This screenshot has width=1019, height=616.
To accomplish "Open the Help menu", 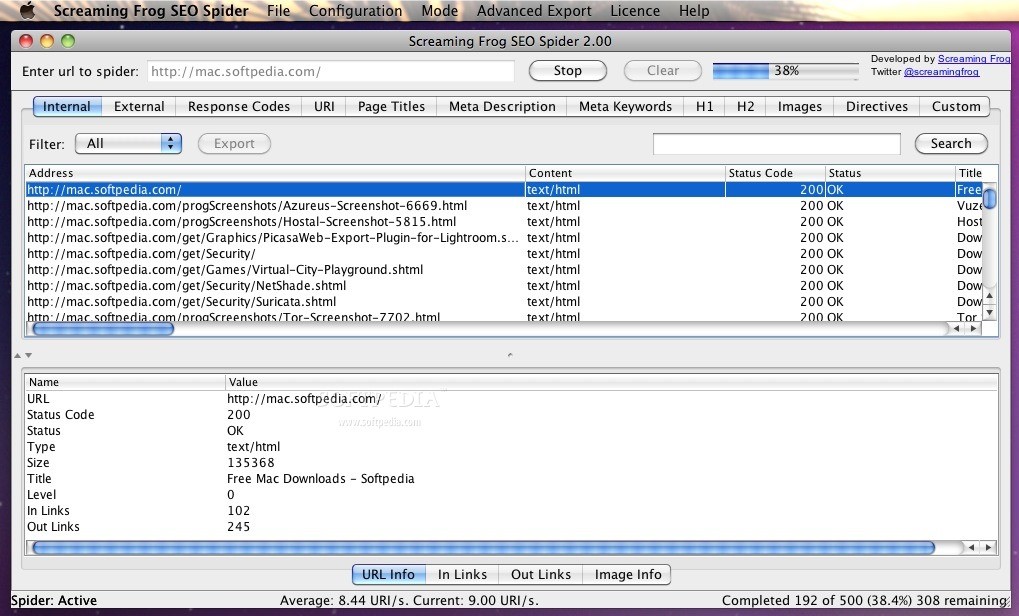I will click(x=694, y=11).
